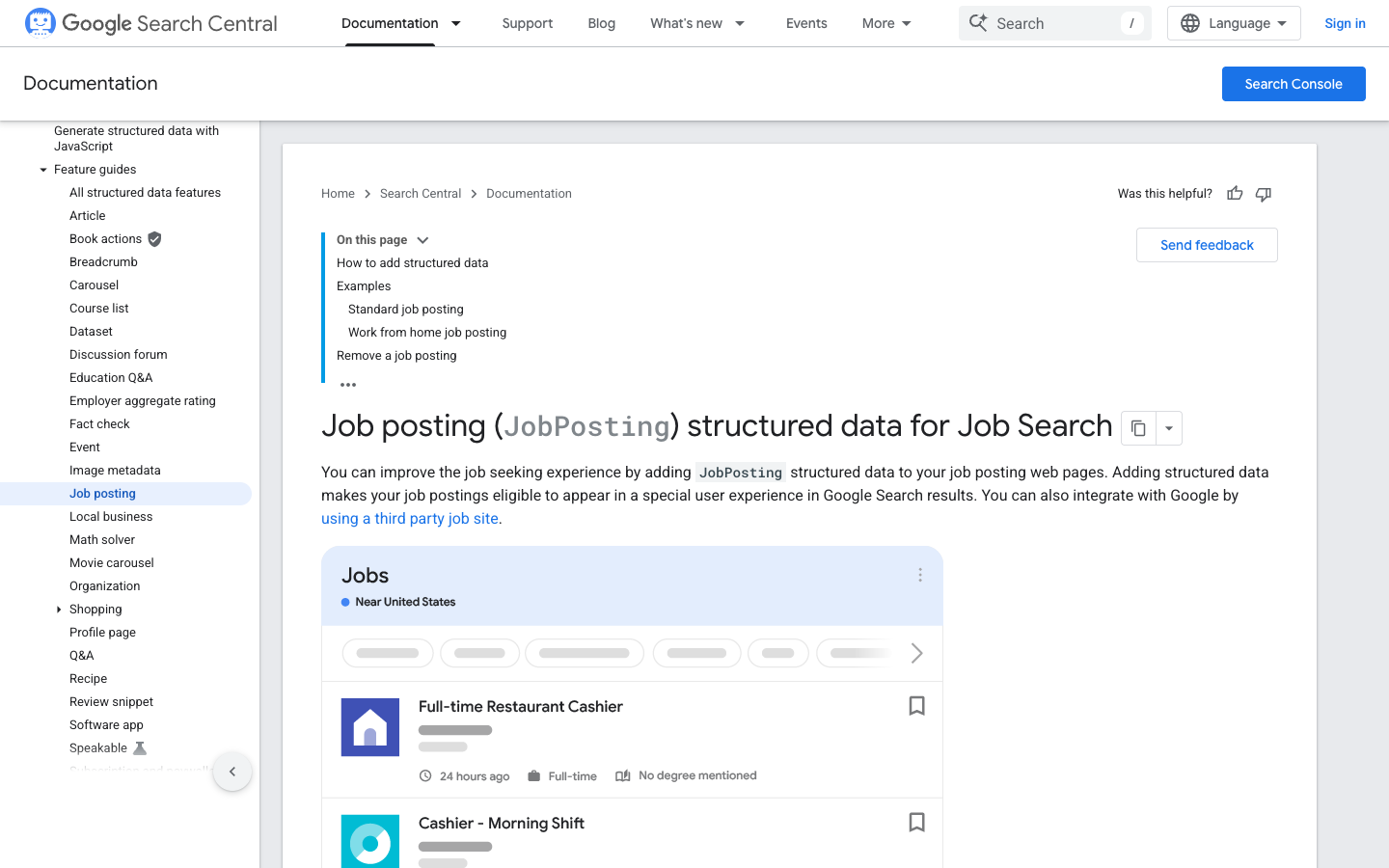Viewport: 1389px width, 868px height.
Task: Jump to the Examples section
Action: (x=364, y=286)
